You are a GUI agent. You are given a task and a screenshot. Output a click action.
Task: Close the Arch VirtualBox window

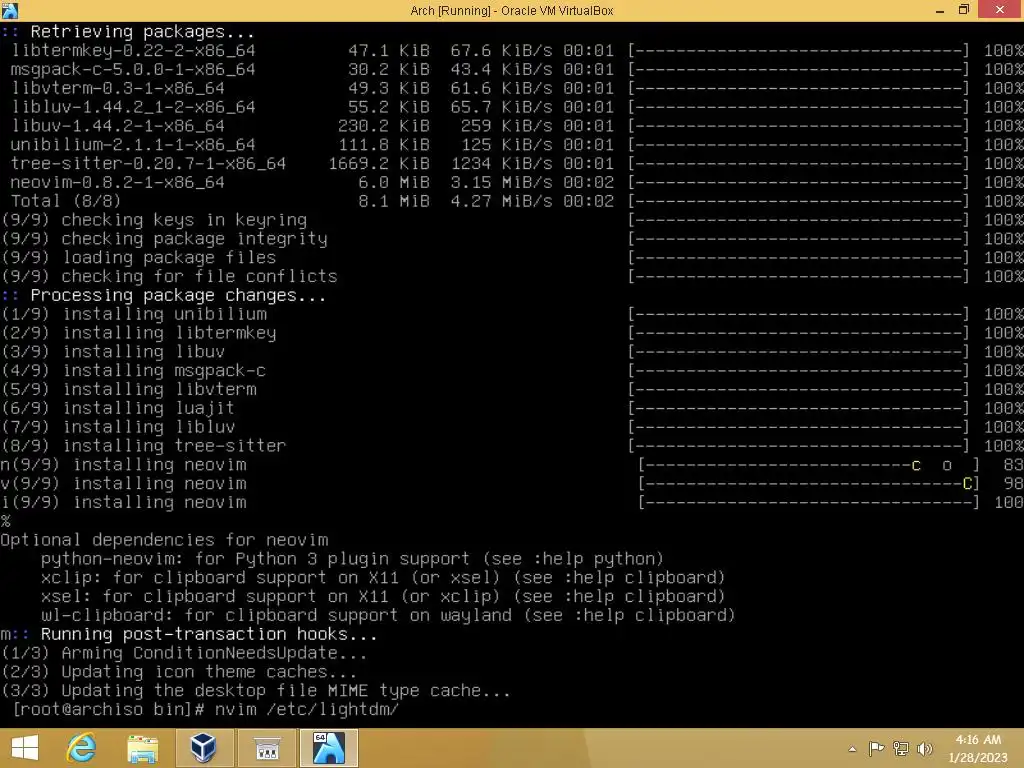coord(1000,10)
